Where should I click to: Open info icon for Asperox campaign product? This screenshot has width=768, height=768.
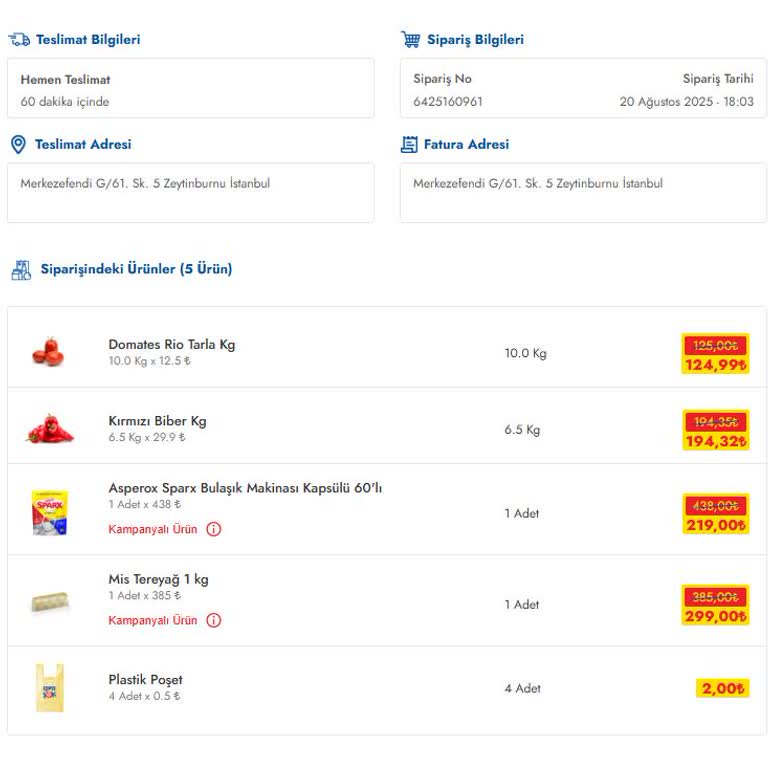(214, 529)
